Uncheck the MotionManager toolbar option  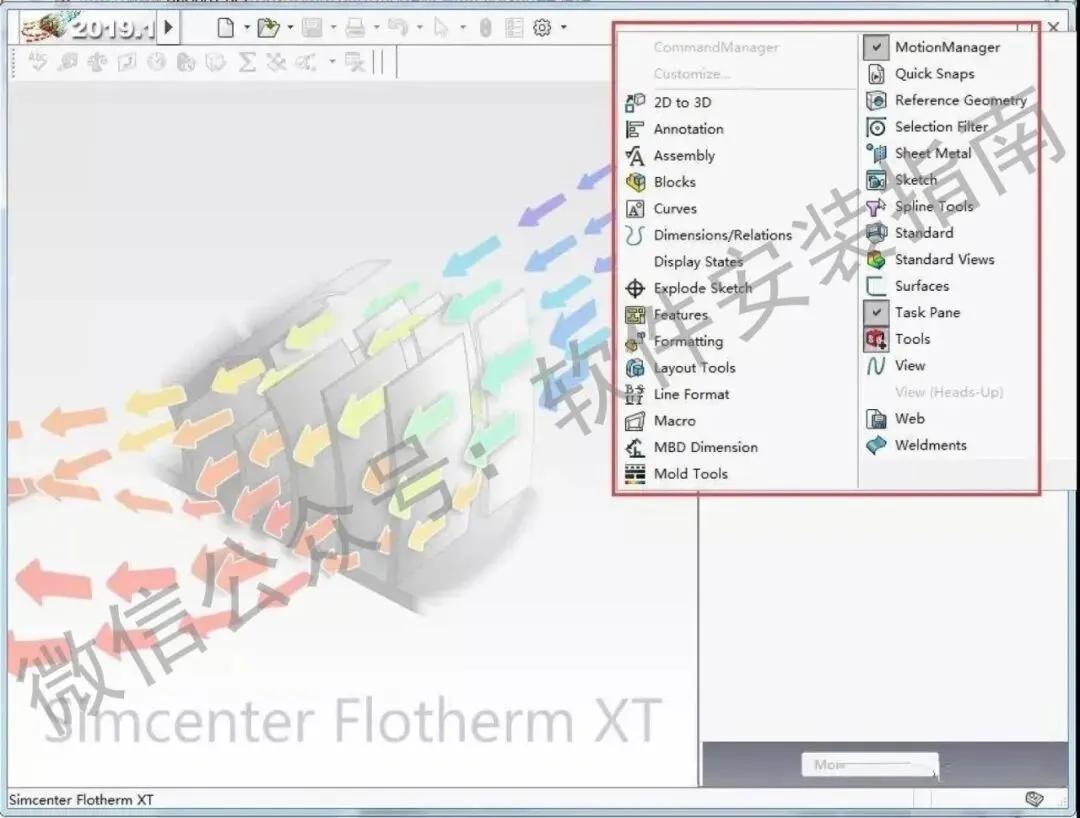(x=875, y=48)
